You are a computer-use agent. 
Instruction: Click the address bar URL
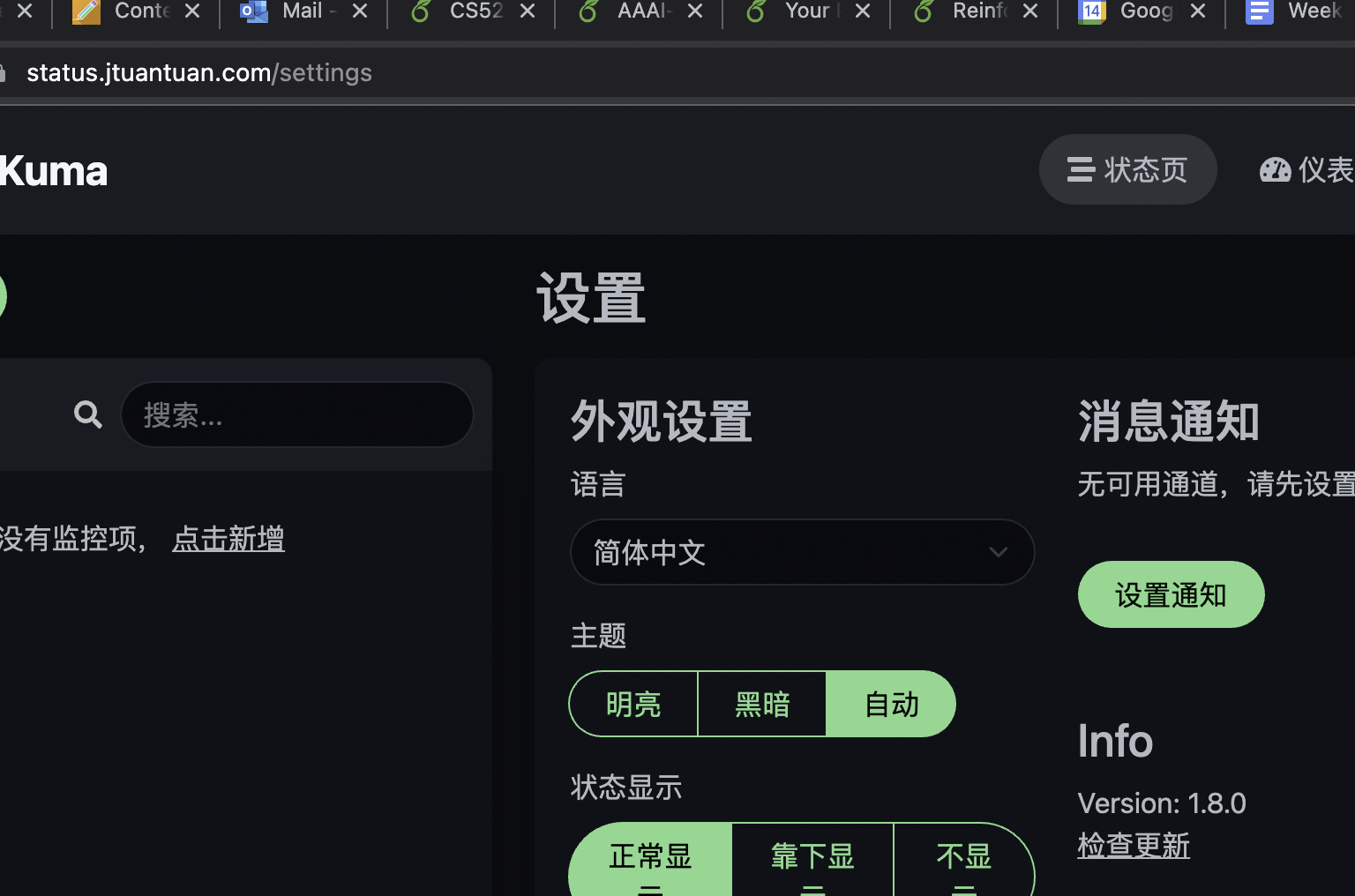199,72
